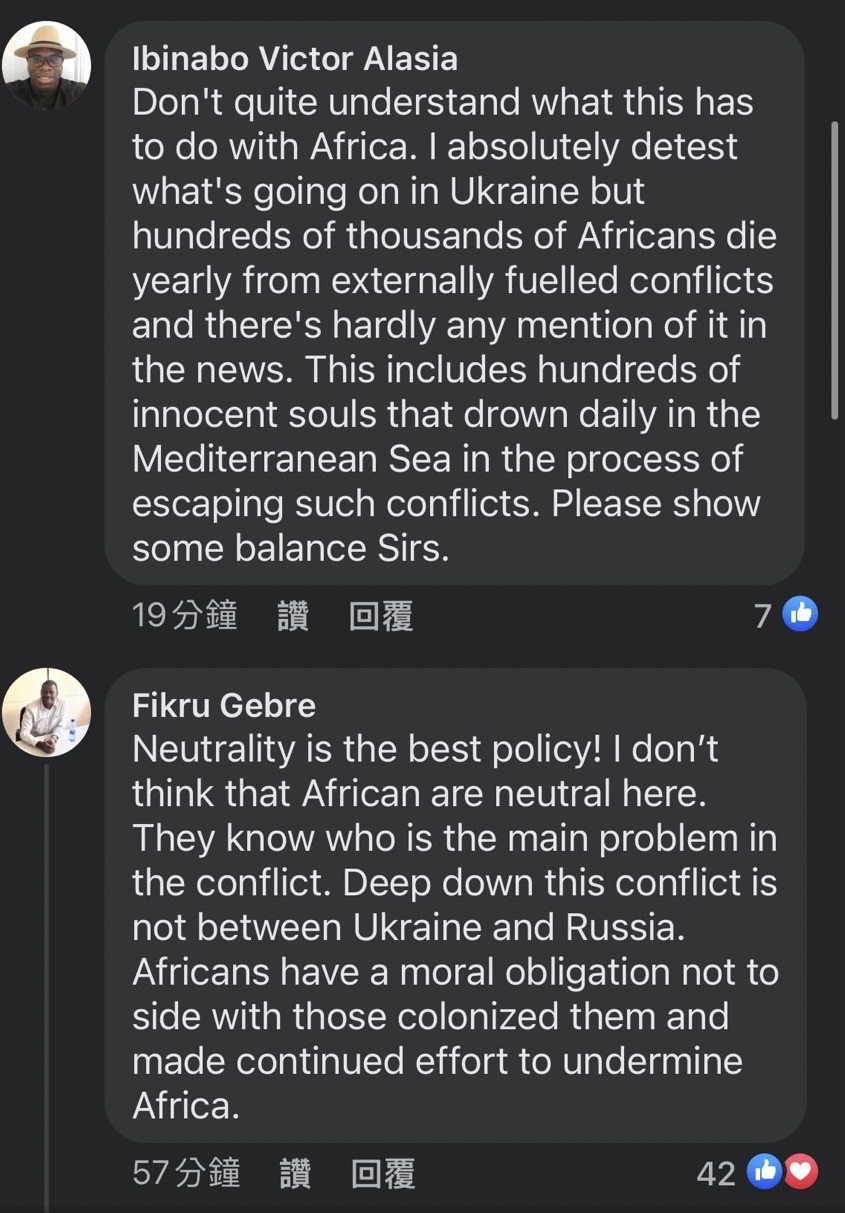Click the 19分鐘 timestamp

pos(185,615)
